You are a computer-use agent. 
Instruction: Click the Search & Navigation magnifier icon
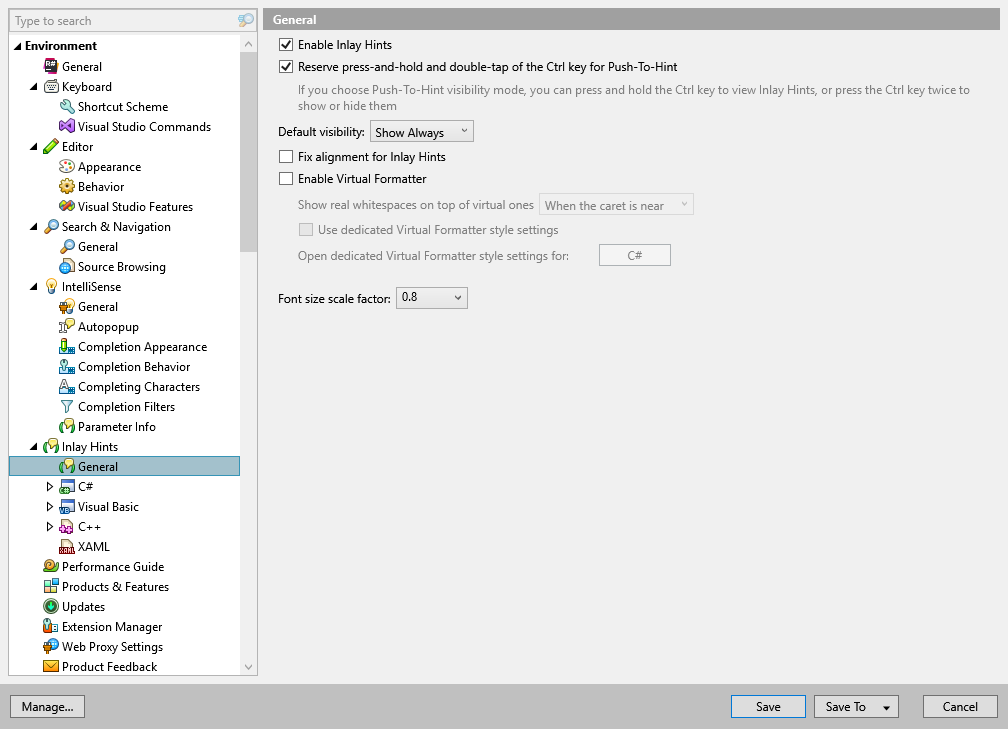tap(51, 226)
